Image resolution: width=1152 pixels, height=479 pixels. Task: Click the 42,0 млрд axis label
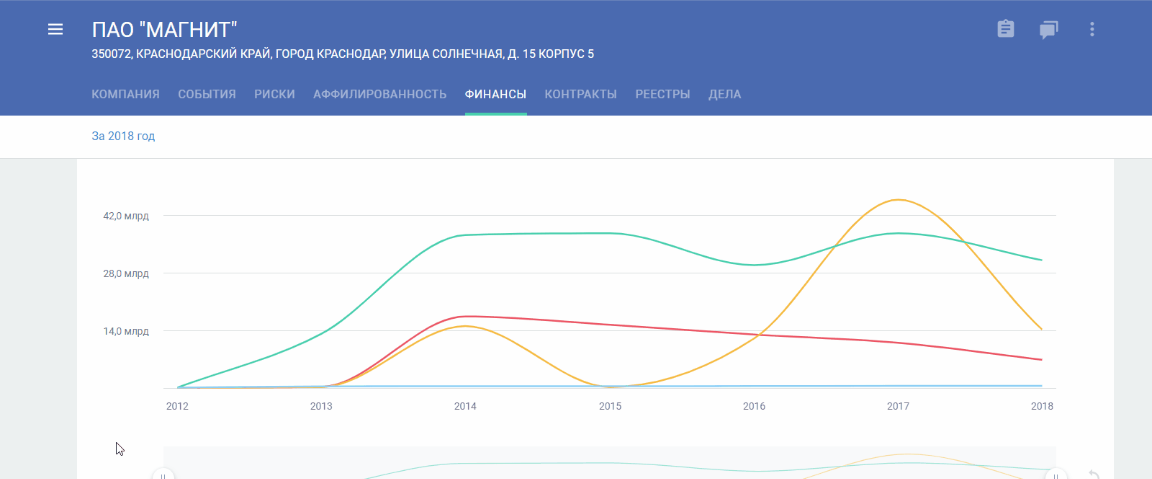tap(126, 216)
